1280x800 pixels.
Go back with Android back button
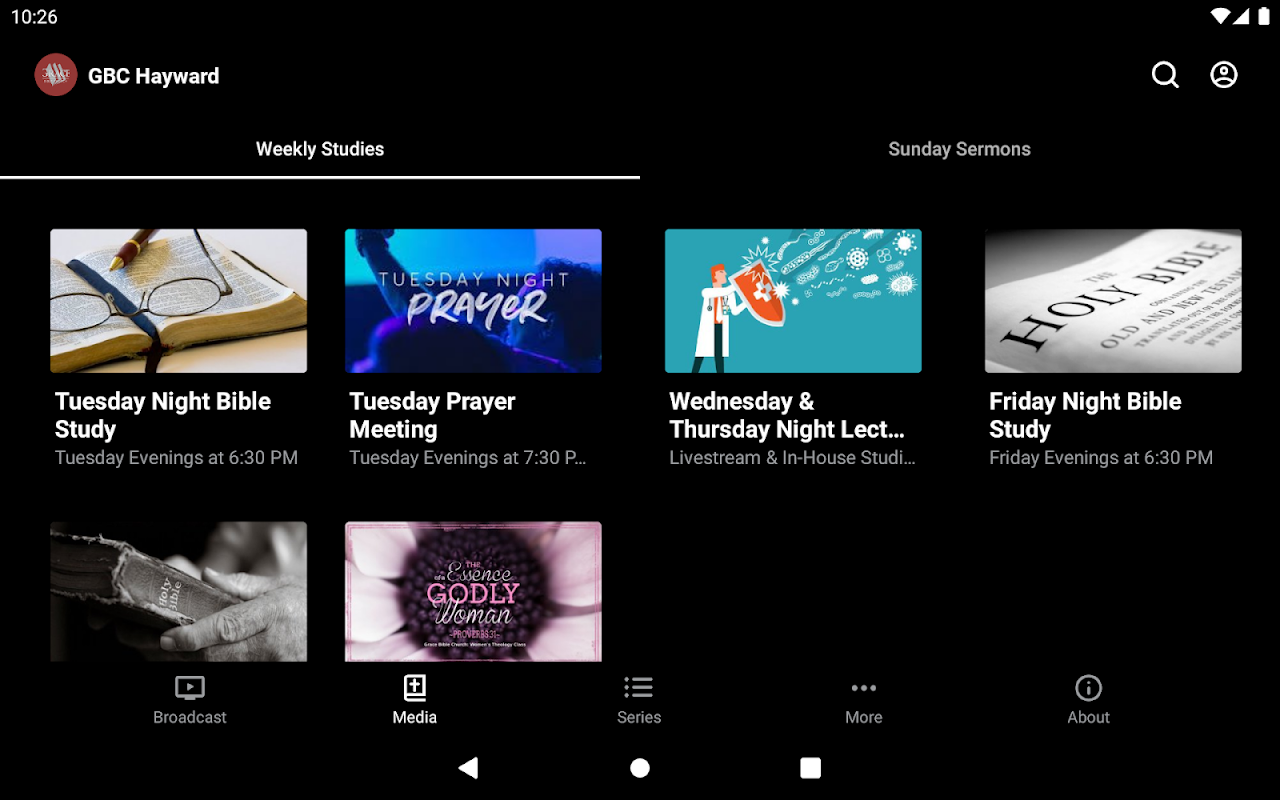pos(468,768)
